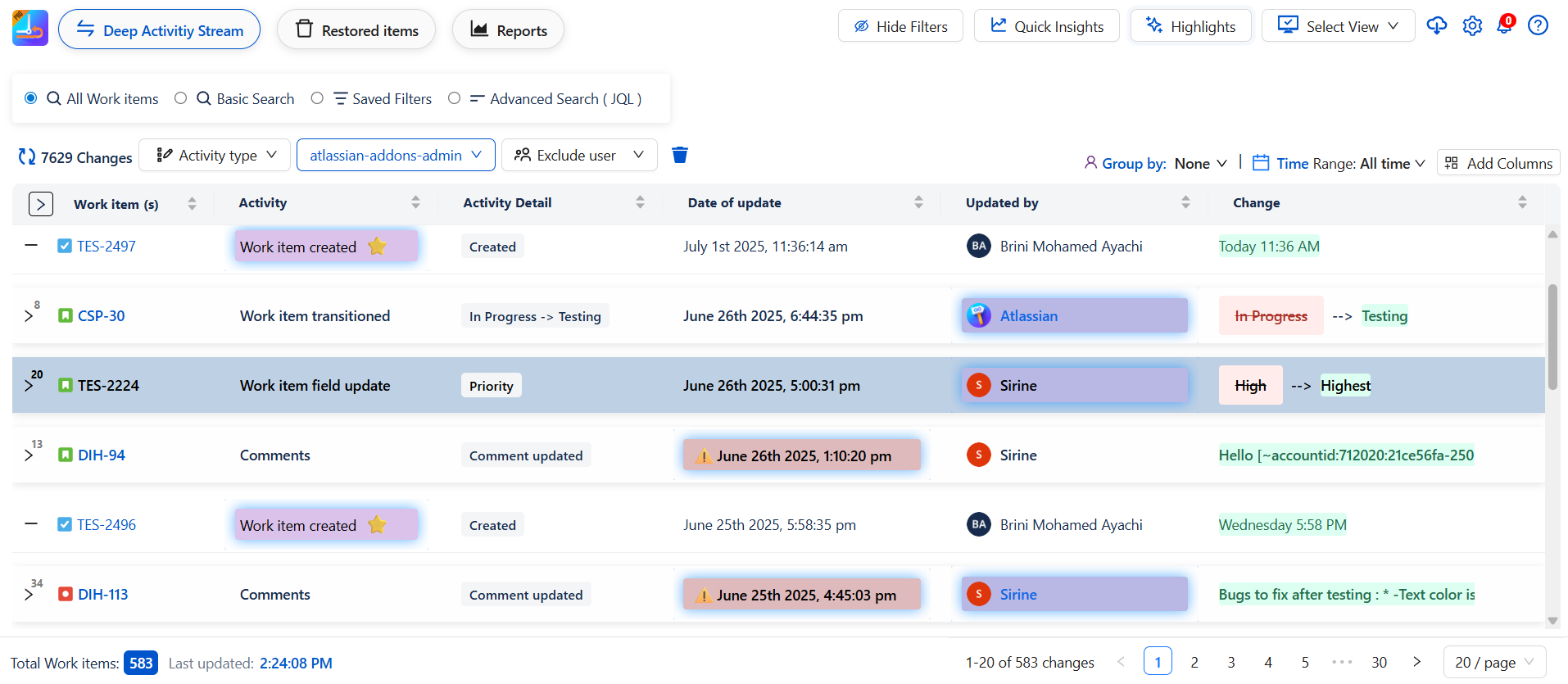Open the settings gear icon
The image size is (1568, 684).
[x=1472, y=26]
